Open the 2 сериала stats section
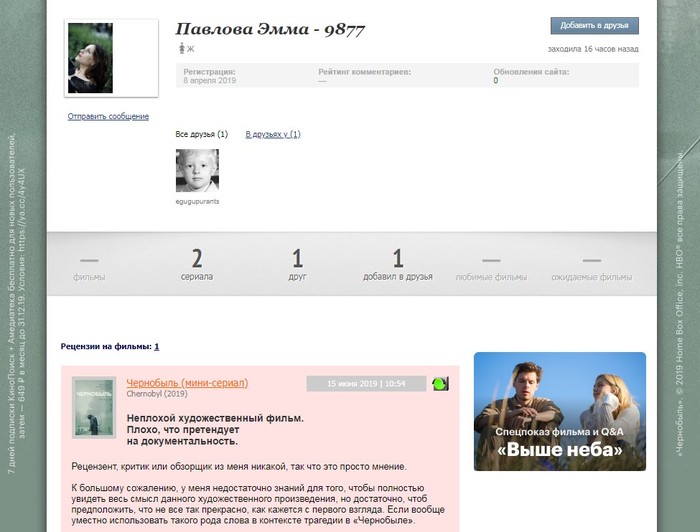The image size is (700, 532). (197, 265)
